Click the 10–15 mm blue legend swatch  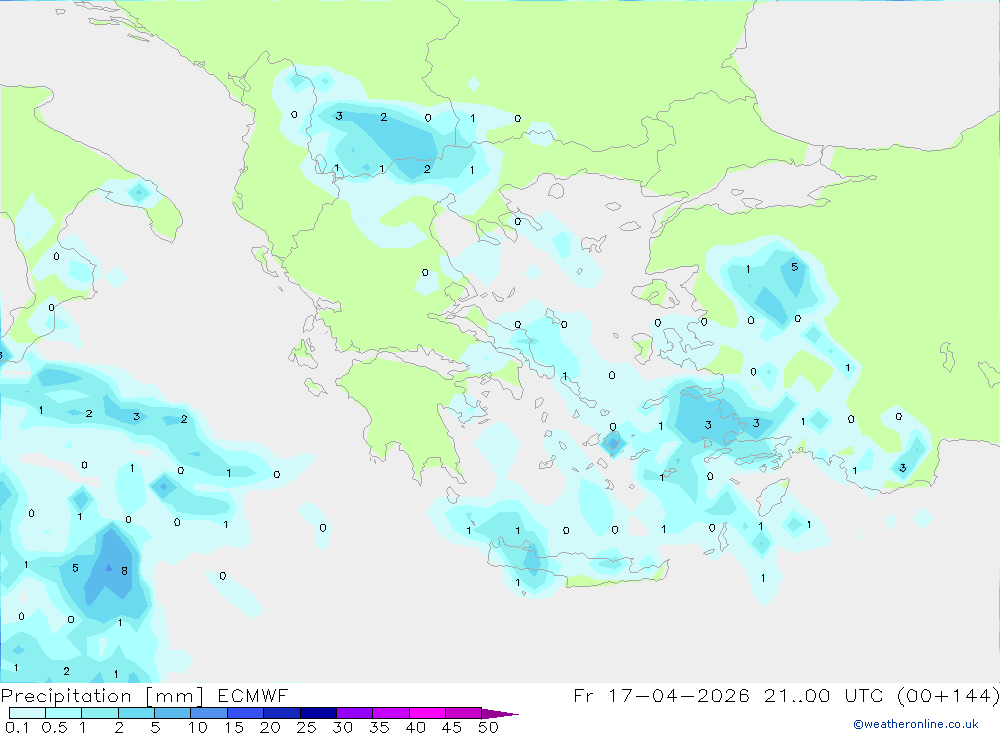tap(209, 713)
